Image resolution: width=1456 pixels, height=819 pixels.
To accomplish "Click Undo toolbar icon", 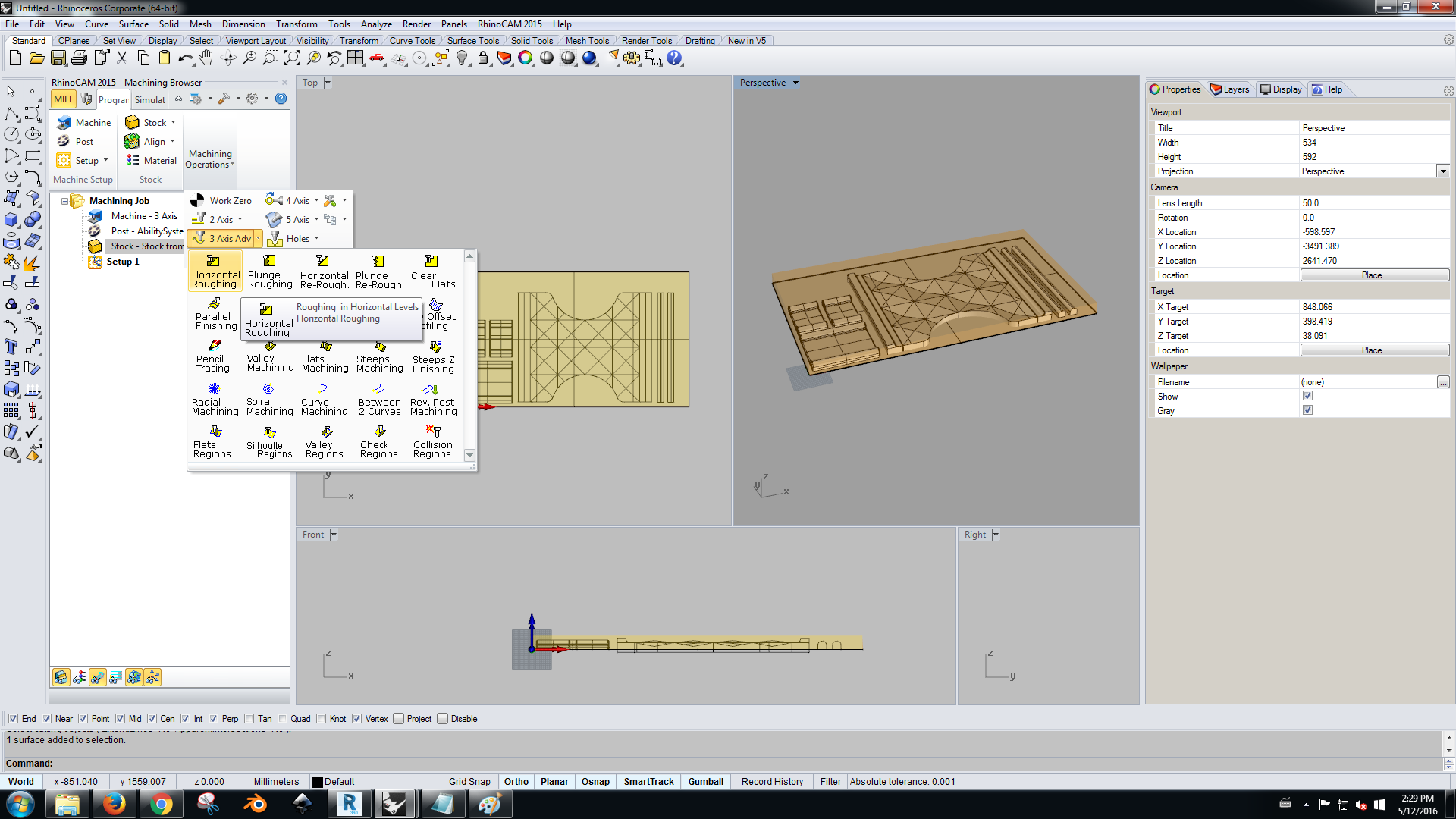I will click(x=185, y=58).
